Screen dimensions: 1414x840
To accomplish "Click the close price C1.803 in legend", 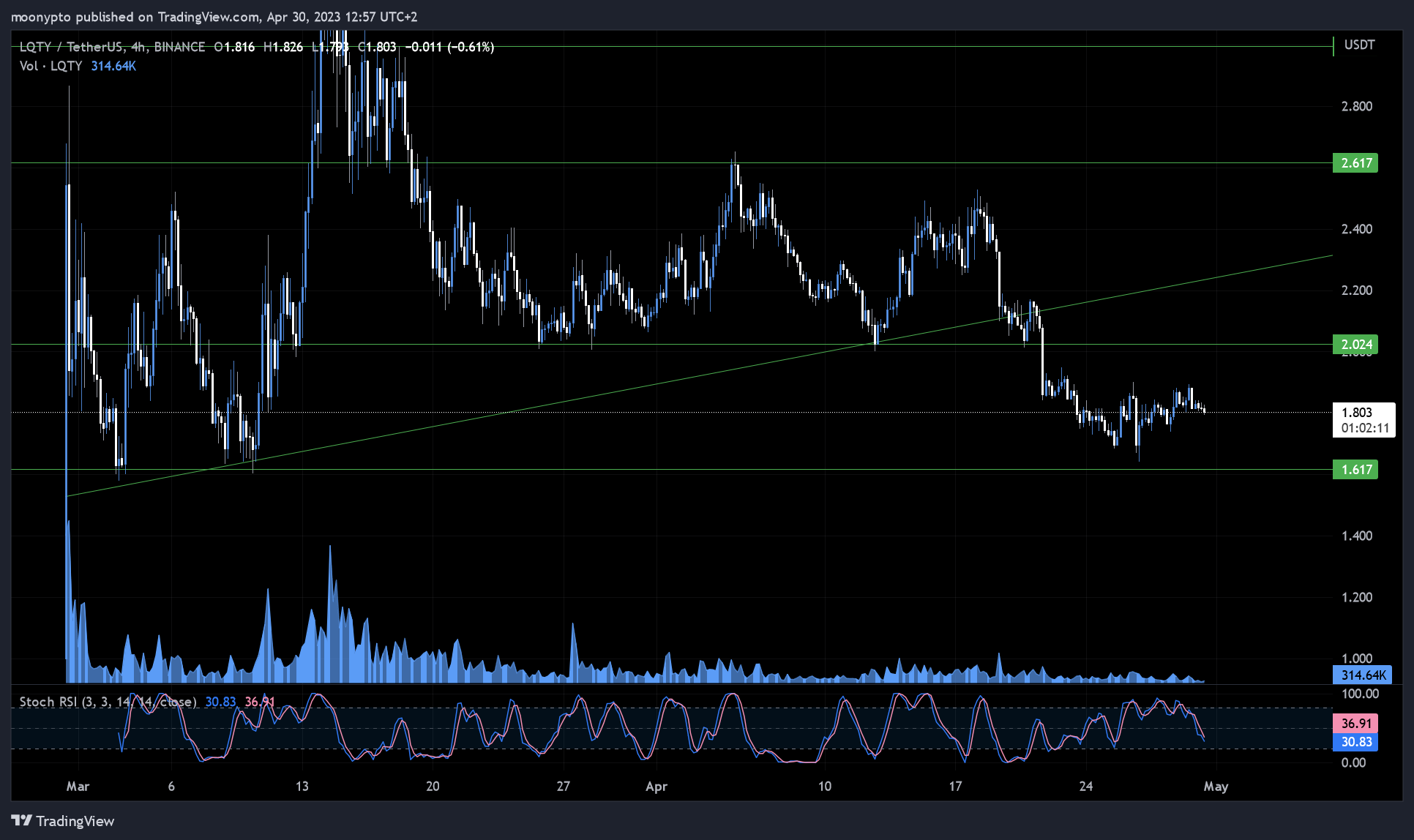I will (377, 47).
